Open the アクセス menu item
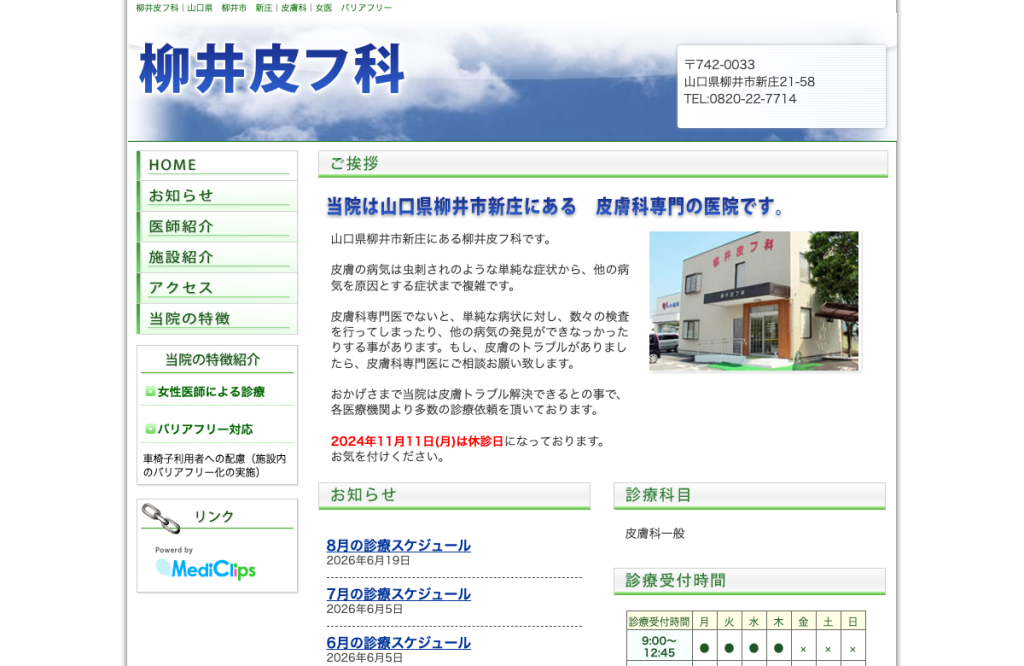Viewport: 1024px width, 666px height. tap(217, 288)
